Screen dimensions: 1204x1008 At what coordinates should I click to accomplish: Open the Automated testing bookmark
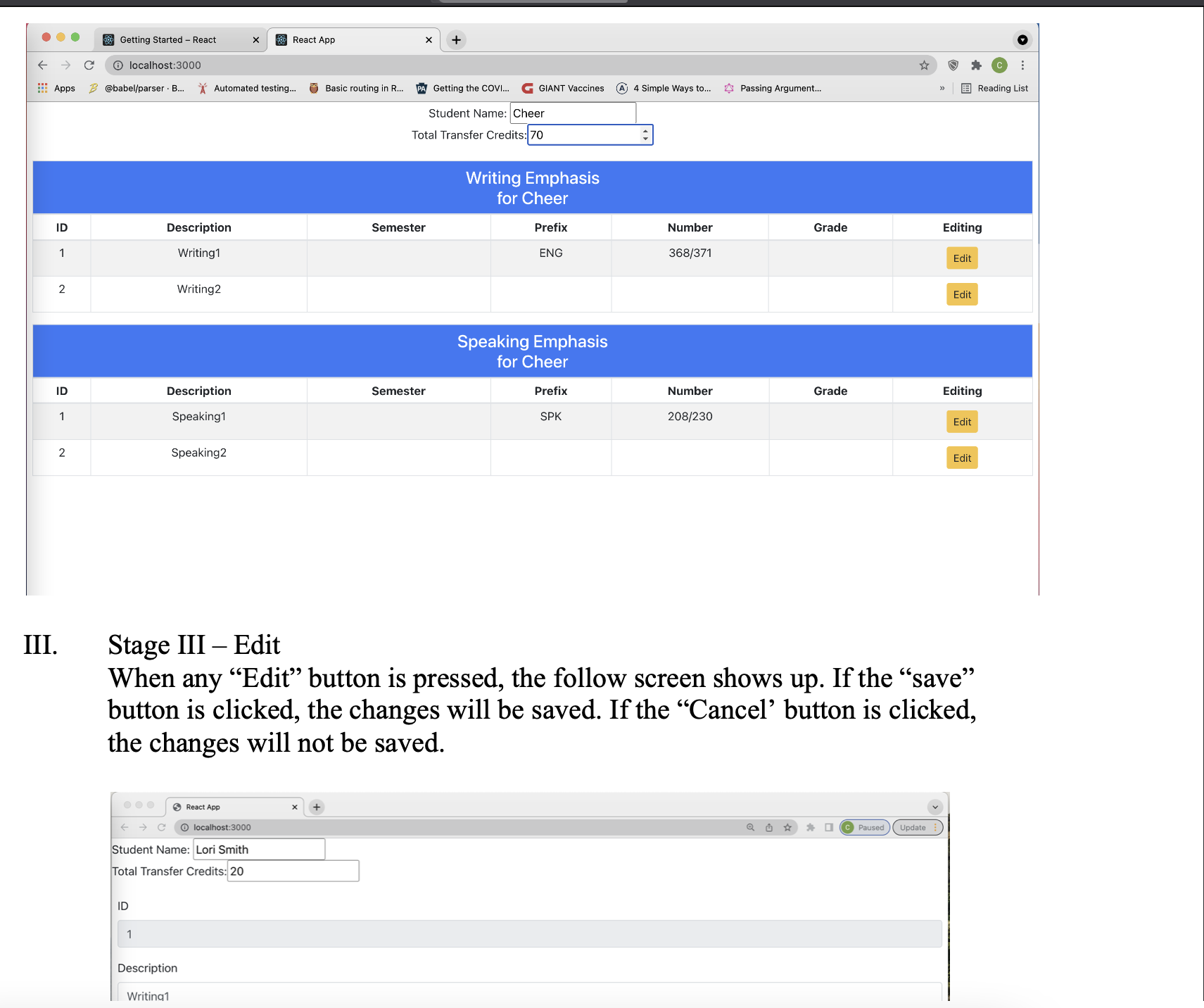[247, 88]
